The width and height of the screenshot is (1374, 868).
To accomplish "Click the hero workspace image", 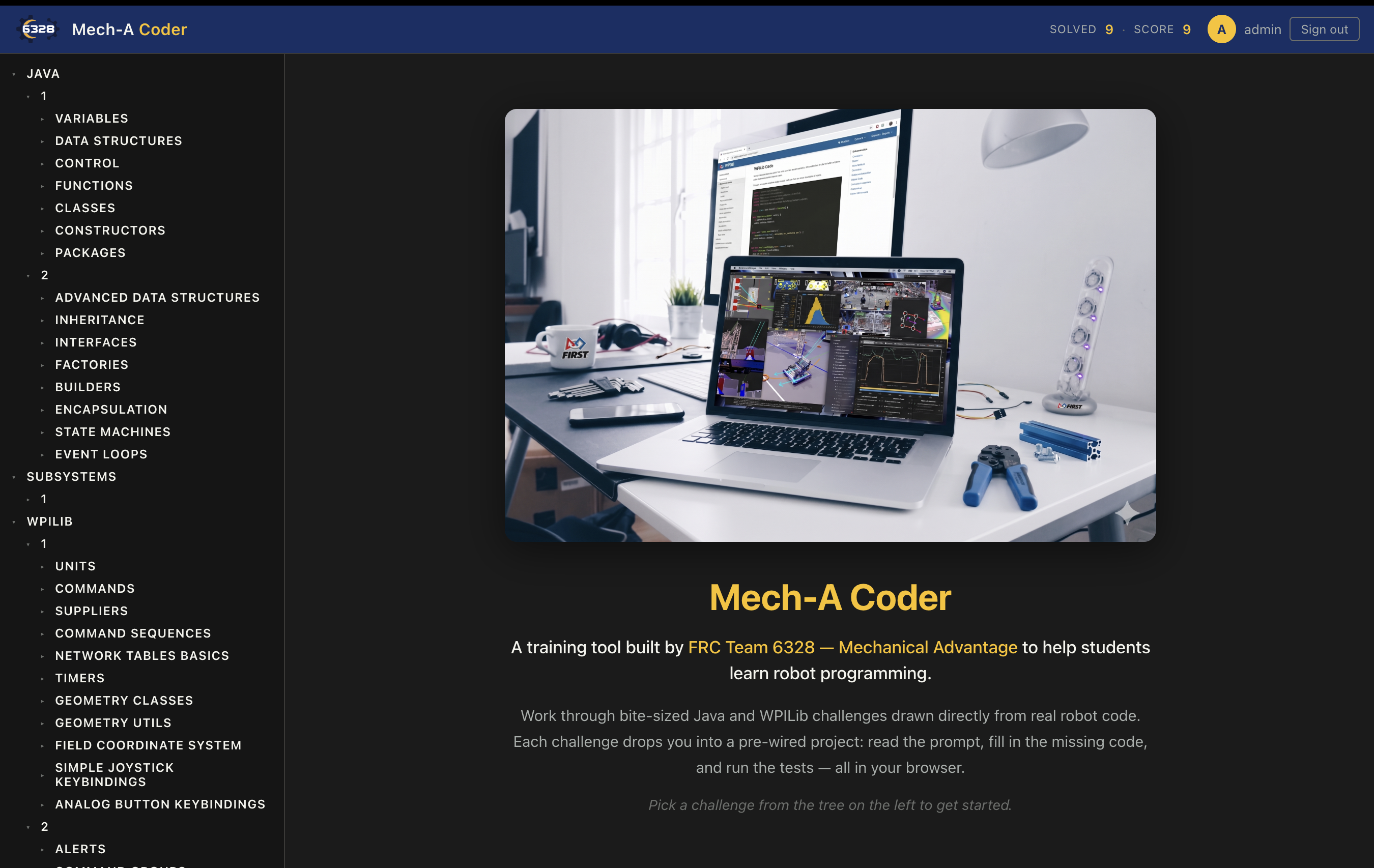I will (830, 325).
